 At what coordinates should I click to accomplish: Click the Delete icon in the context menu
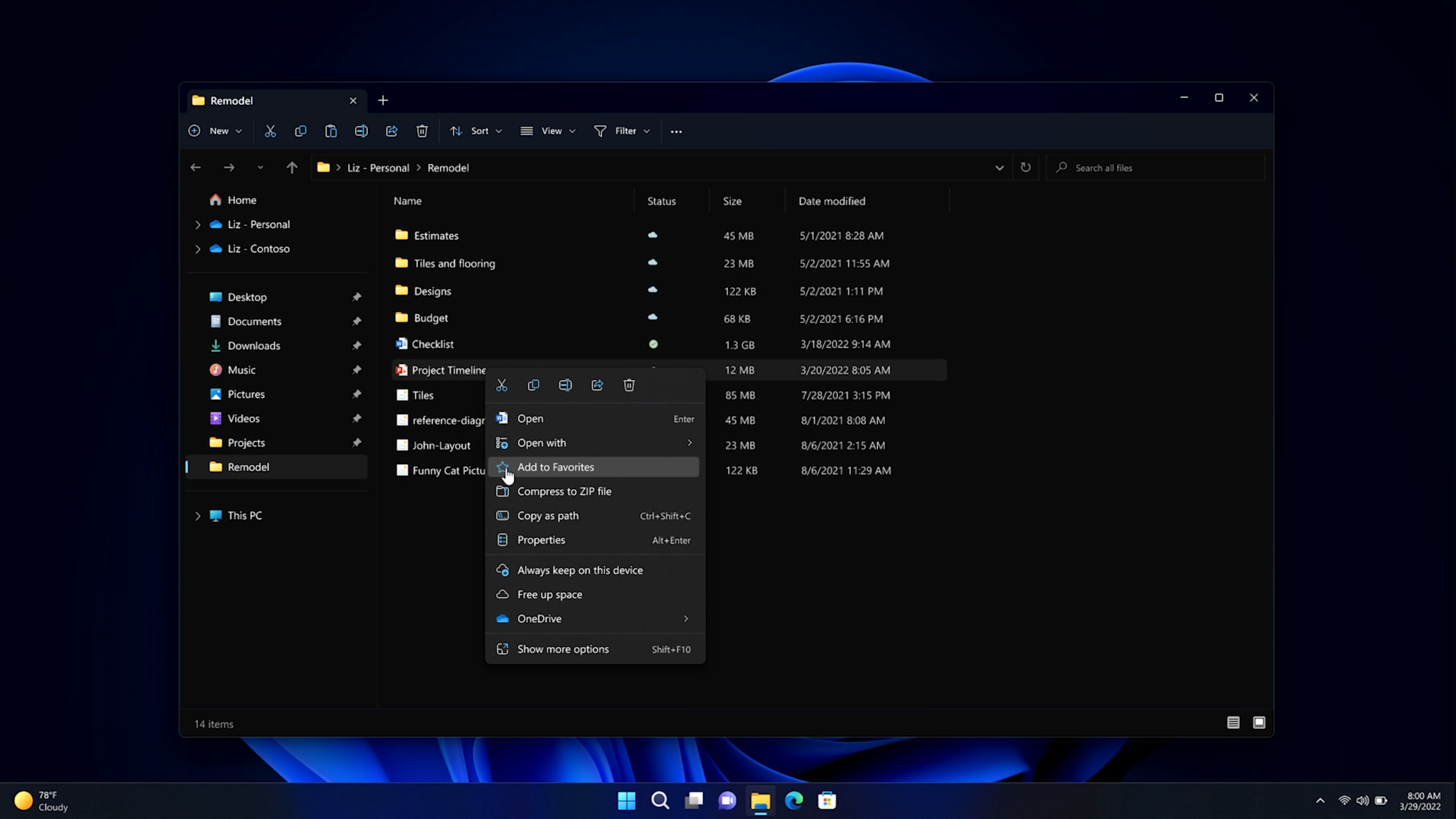pos(628,384)
